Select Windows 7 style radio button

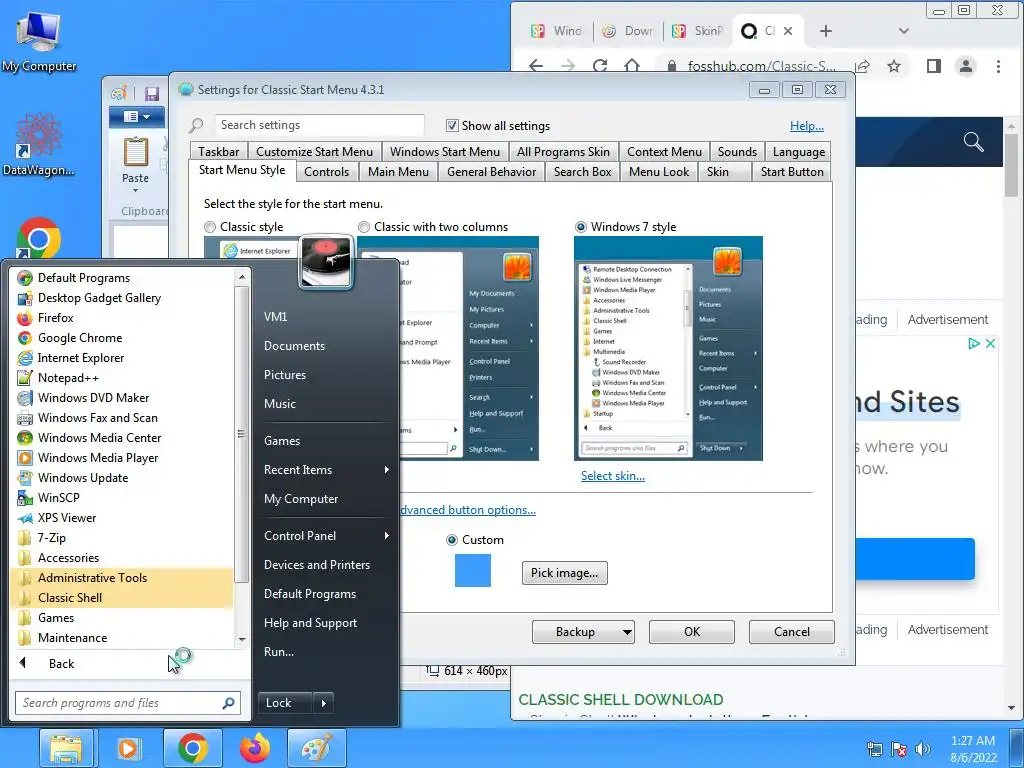(581, 227)
